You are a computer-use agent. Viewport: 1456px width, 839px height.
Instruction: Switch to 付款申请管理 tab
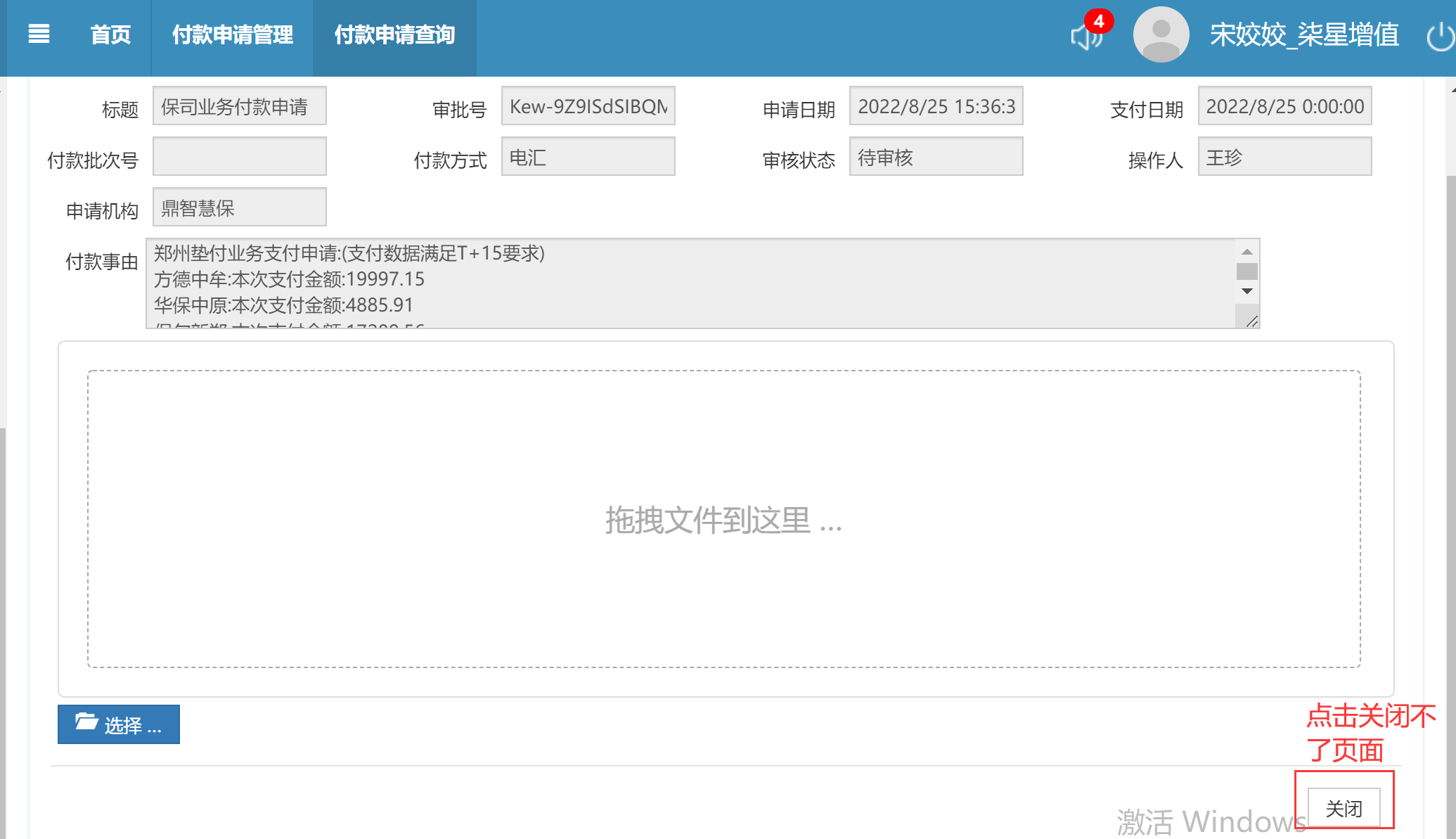pyautogui.click(x=232, y=34)
